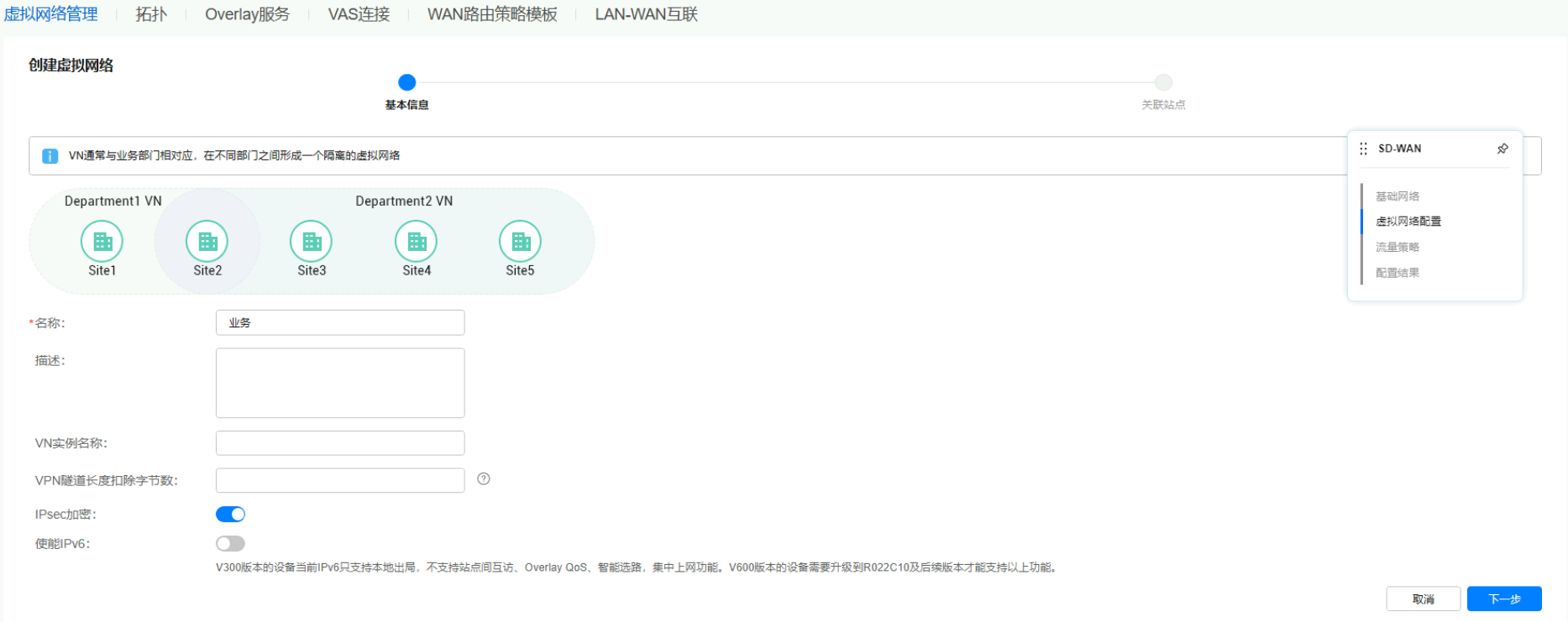Click the SD-WAN panel drag handle icon
1568x622 pixels.
click(1363, 149)
